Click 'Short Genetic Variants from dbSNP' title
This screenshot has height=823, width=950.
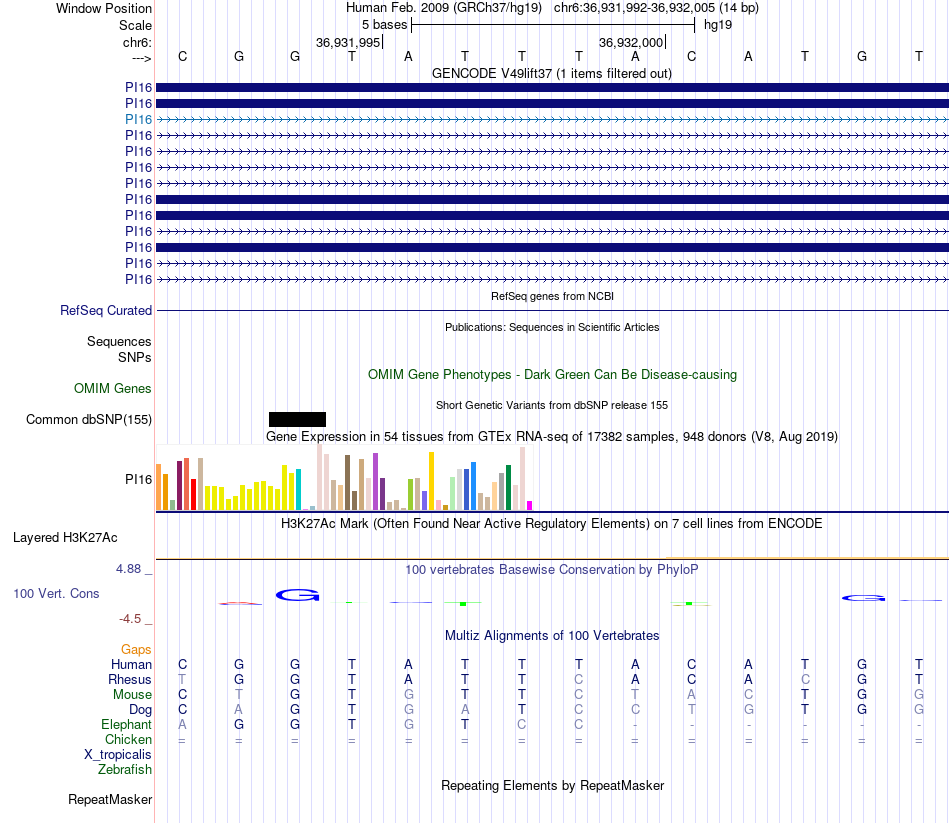(x=552, y=405)
